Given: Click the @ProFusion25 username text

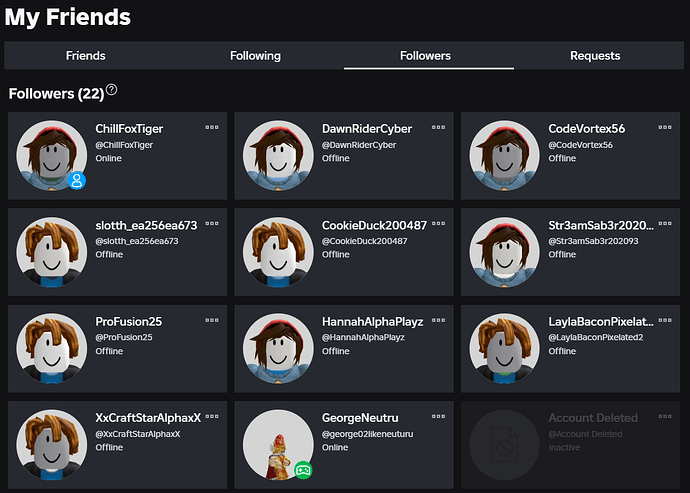Looking at the screenshot, I should coord(124,337).
